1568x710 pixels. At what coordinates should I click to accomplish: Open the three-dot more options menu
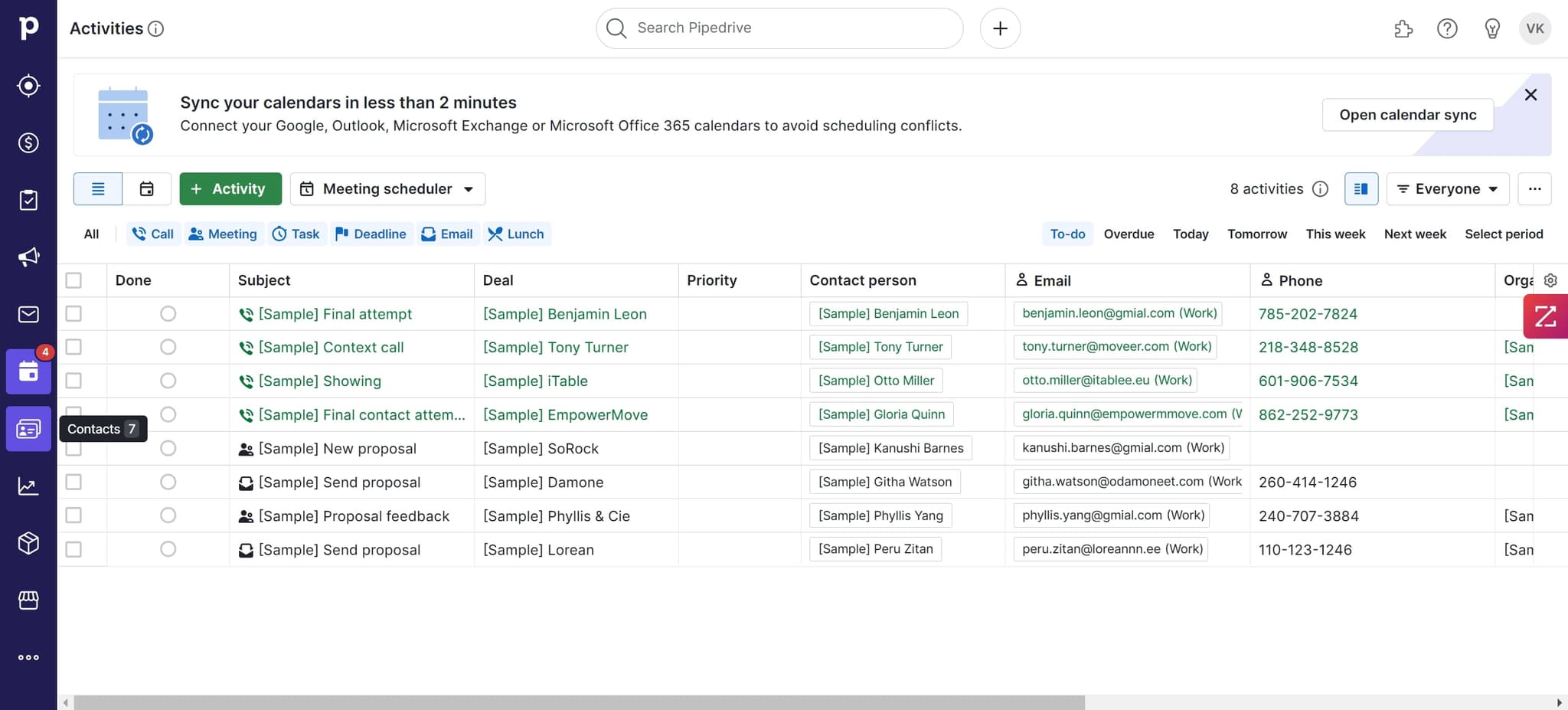1534,189
